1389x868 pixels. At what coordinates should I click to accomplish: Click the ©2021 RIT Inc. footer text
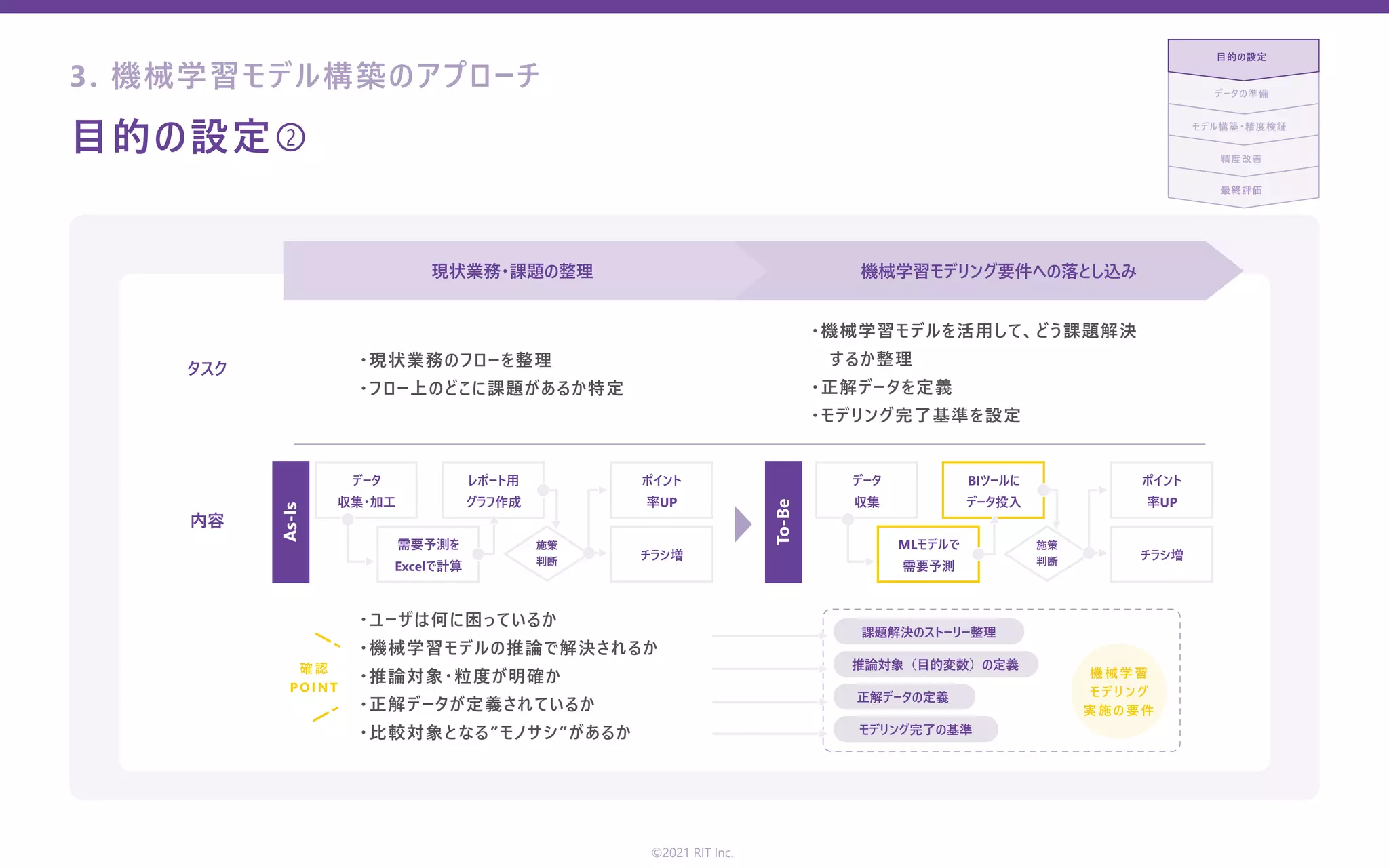tap(692, 852)
